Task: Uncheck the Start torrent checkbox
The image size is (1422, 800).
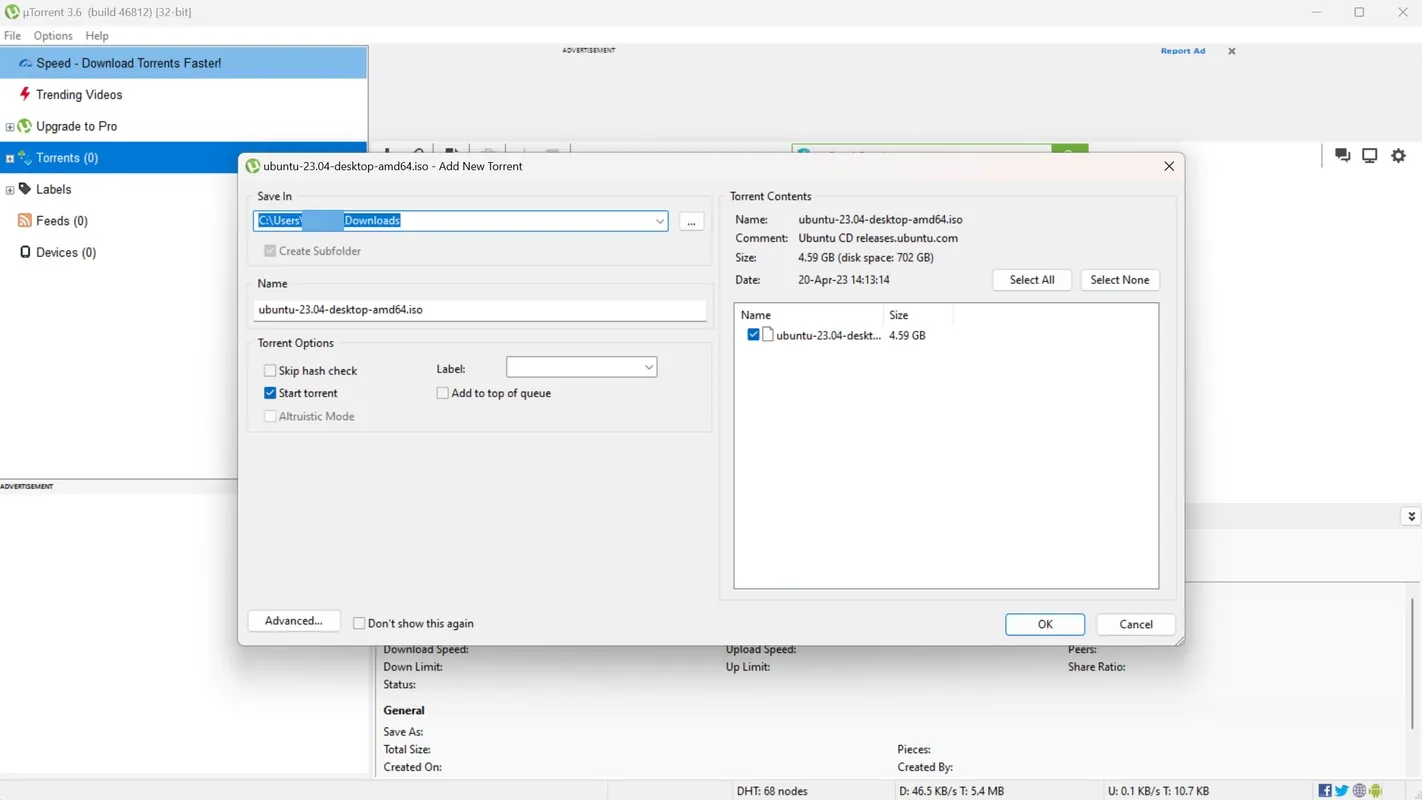Action: point(270,393)
